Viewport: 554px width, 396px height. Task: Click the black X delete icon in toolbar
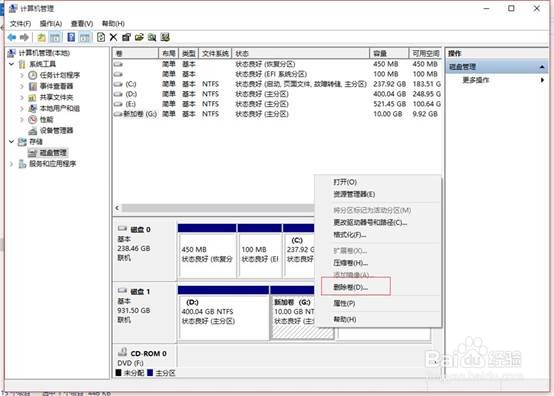tap(113, 37)
